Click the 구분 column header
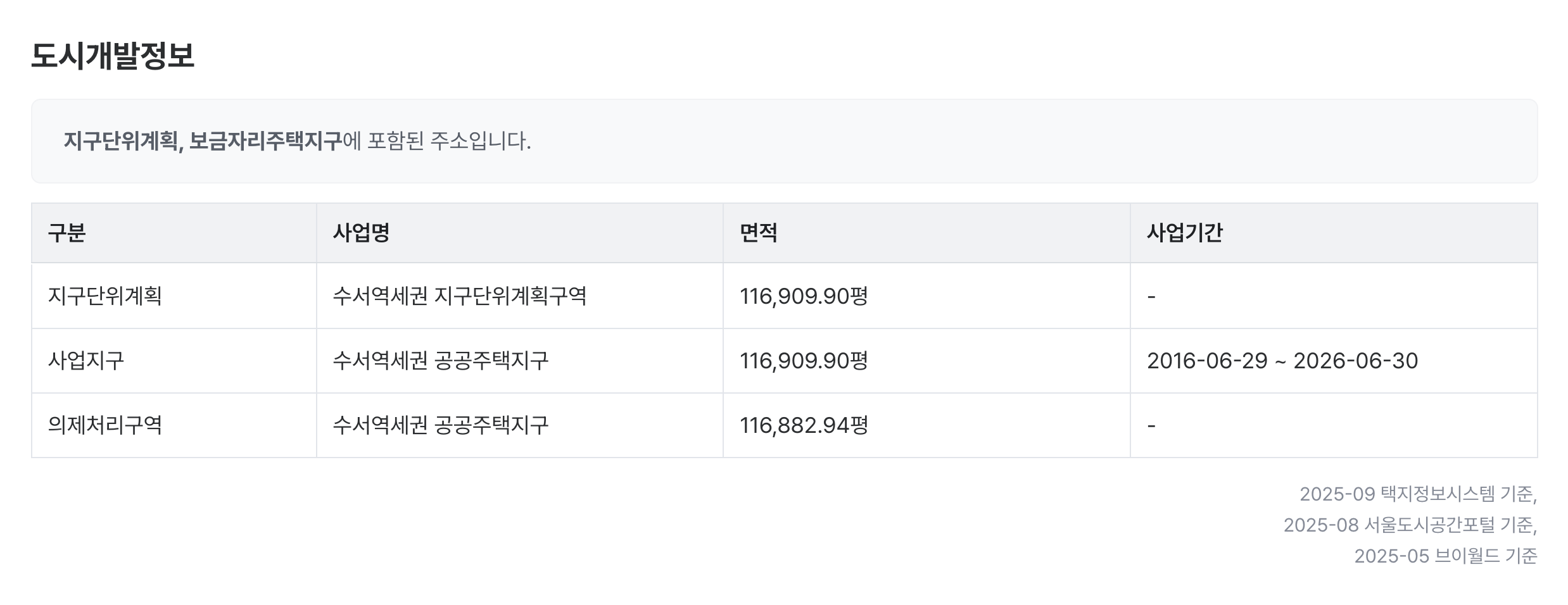Viewport: 1568px width, 605px height. 66,233
